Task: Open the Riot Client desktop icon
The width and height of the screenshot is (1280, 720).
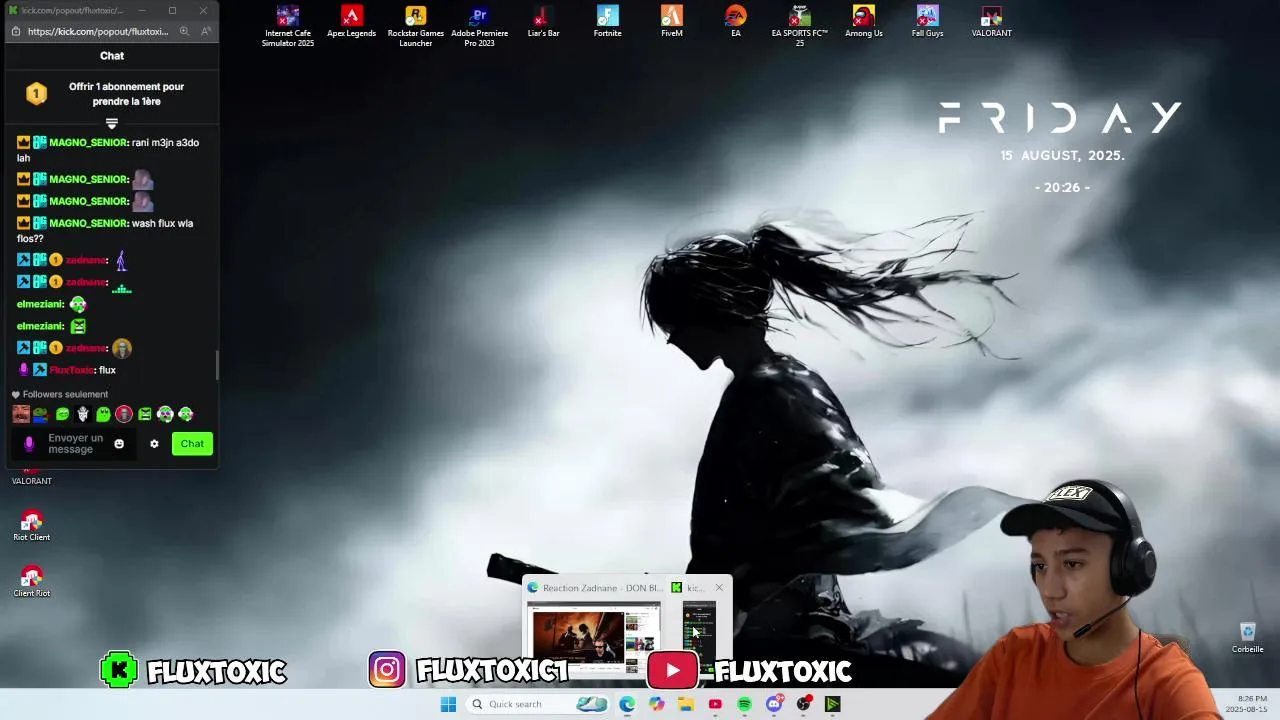Action: coord(31,526)
